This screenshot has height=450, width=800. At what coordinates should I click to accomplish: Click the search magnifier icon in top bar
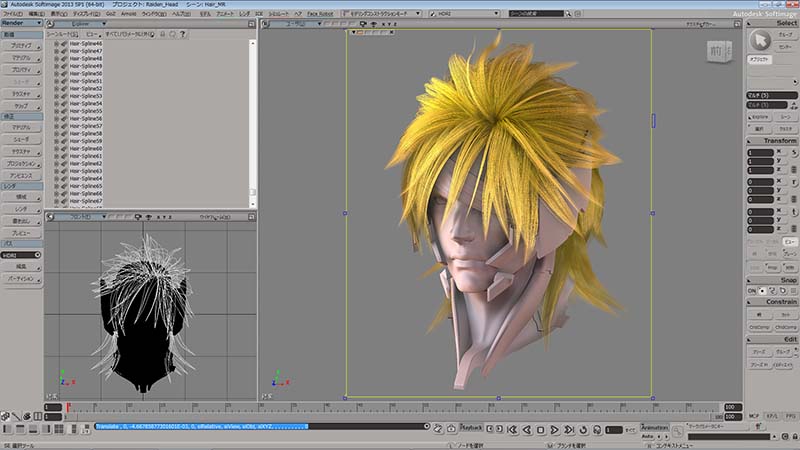click(568, 14)
